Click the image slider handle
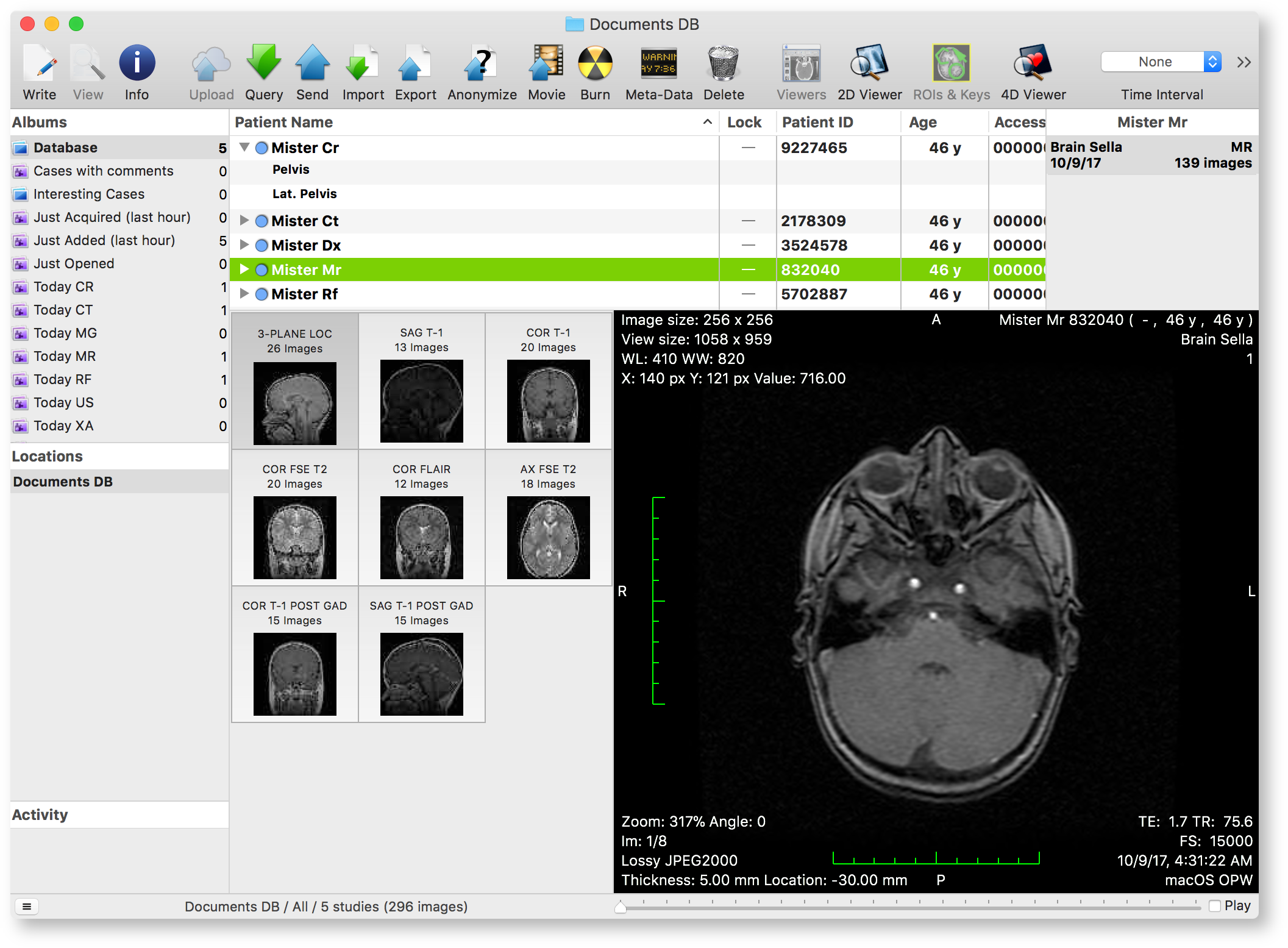The width and height of the screenshot is (1288, 948). (621, 907)
